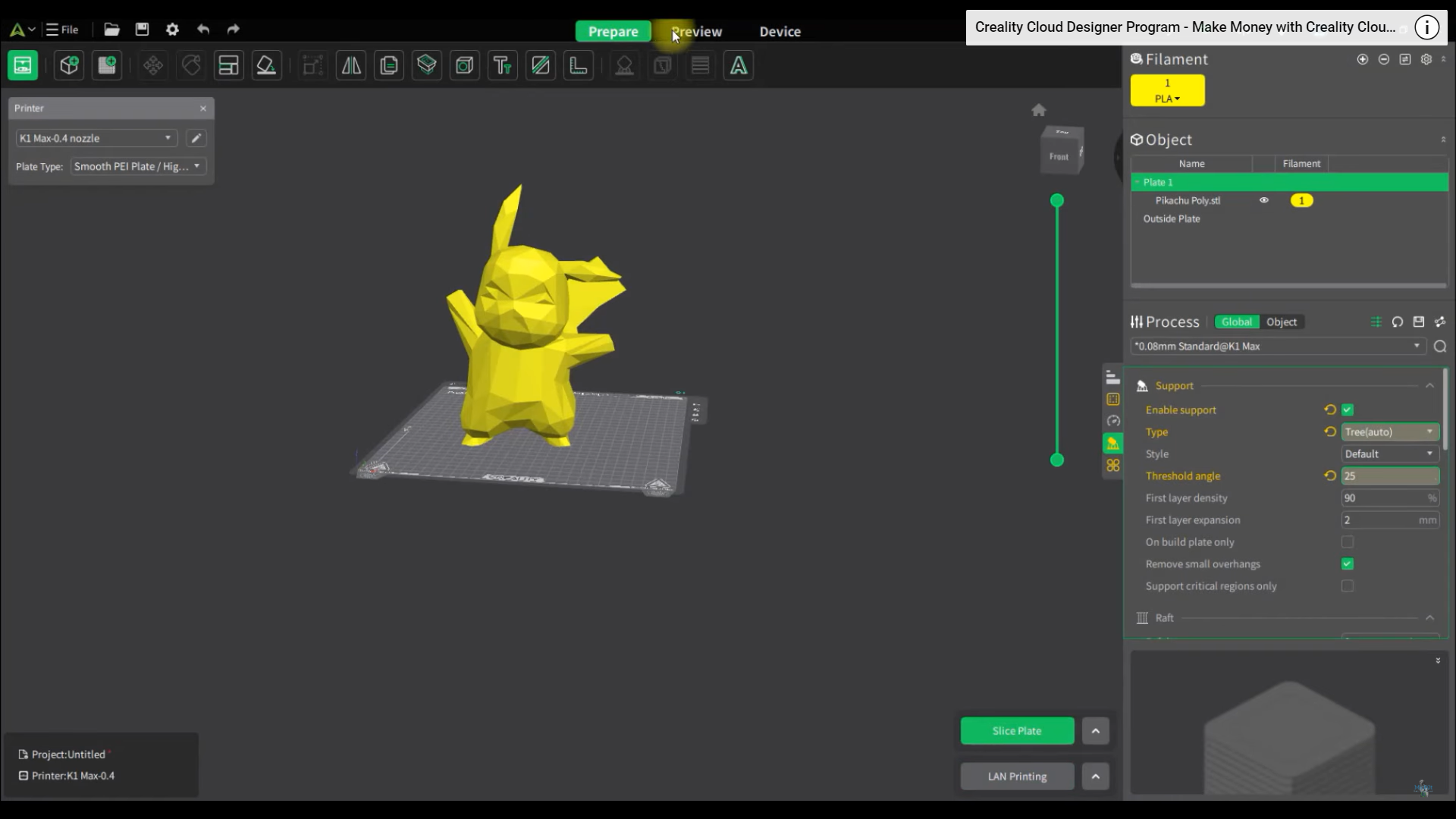Switch to Device tab

tap(780, 31)
